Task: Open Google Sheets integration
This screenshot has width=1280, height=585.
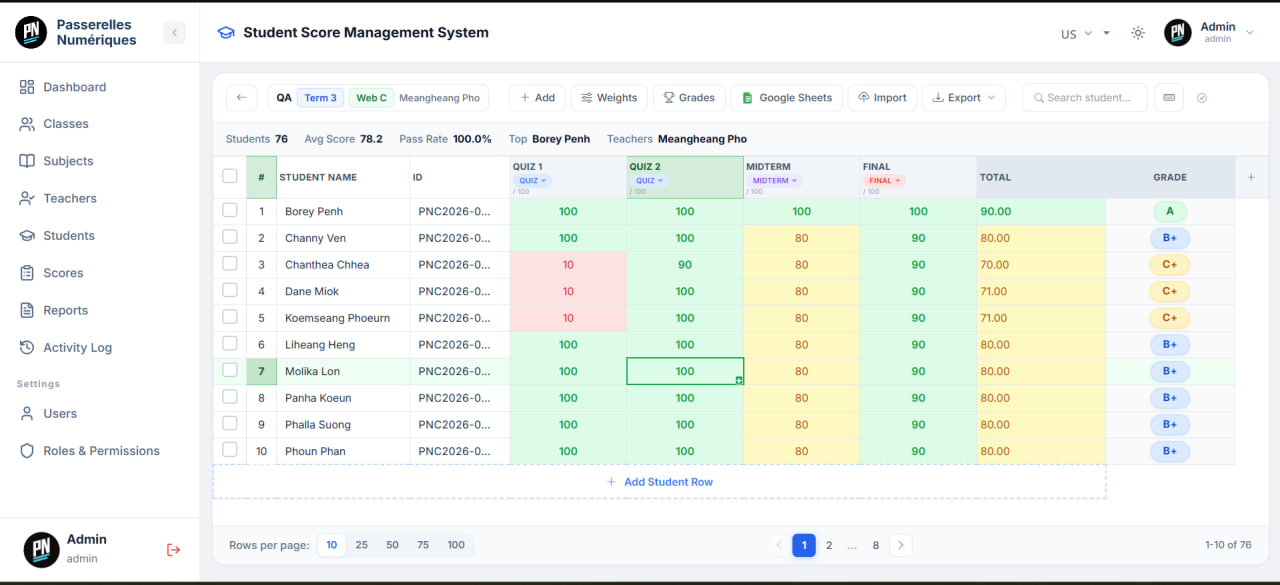Action: pyautogui.click(x=786, y=98)
